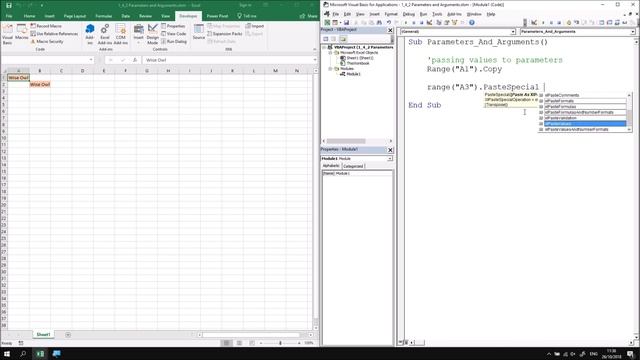The width and height of the screenshot is (640, 360).
Task: Click View Microsoft Excel icon in VBA toolbar
Action: (x=327, y=23)
